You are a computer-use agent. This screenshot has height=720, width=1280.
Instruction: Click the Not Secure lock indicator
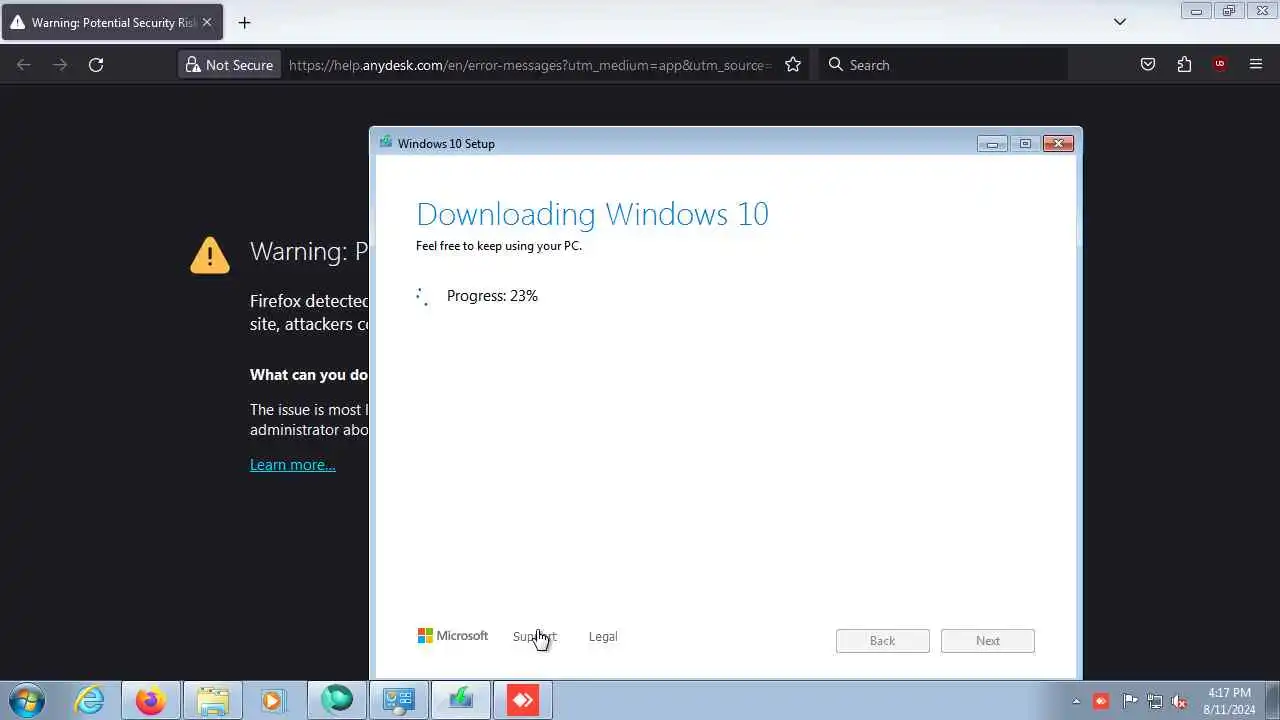pyautogui.click(x=229, y=65)
